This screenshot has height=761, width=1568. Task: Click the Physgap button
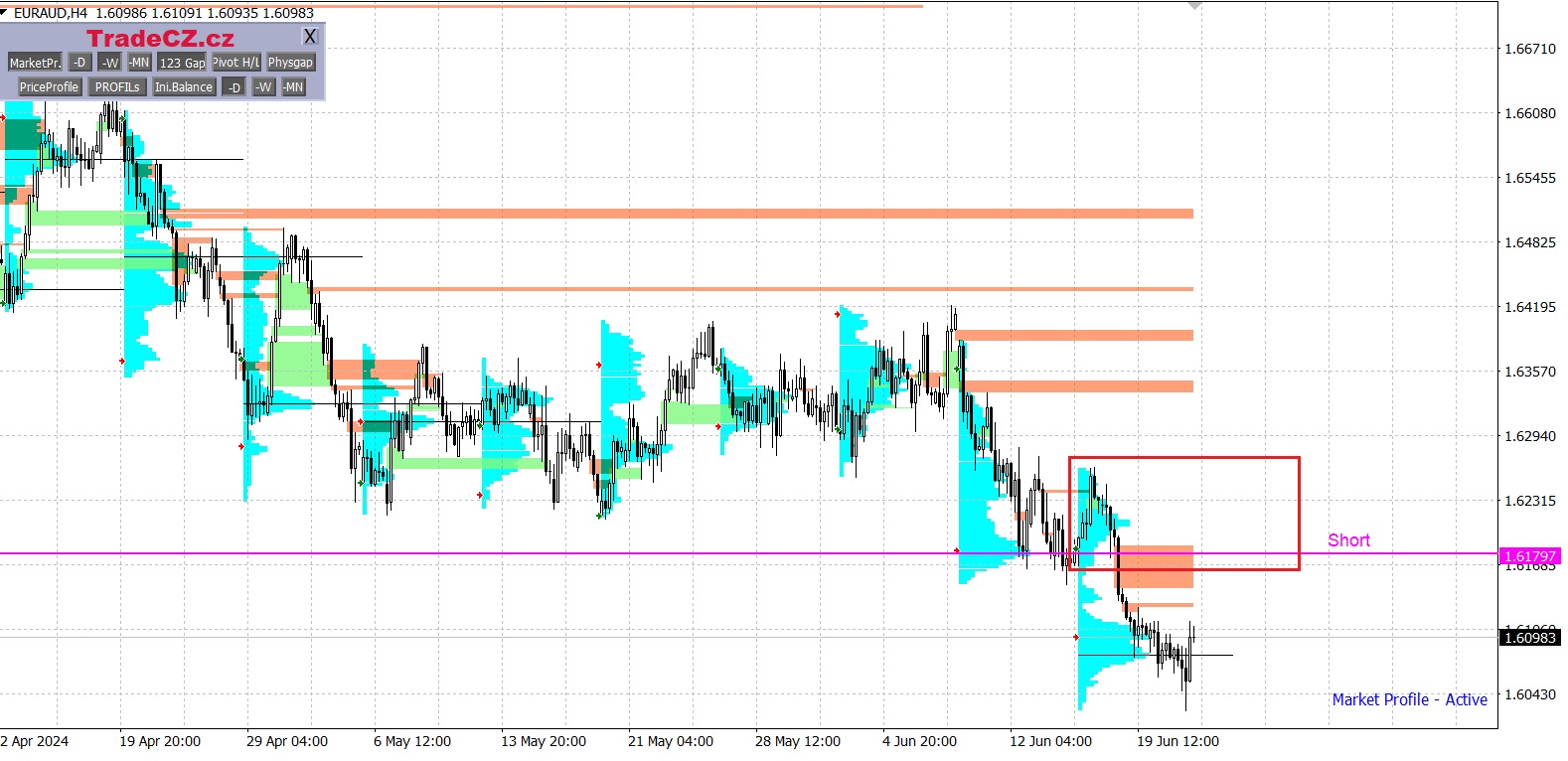[290, 63]
